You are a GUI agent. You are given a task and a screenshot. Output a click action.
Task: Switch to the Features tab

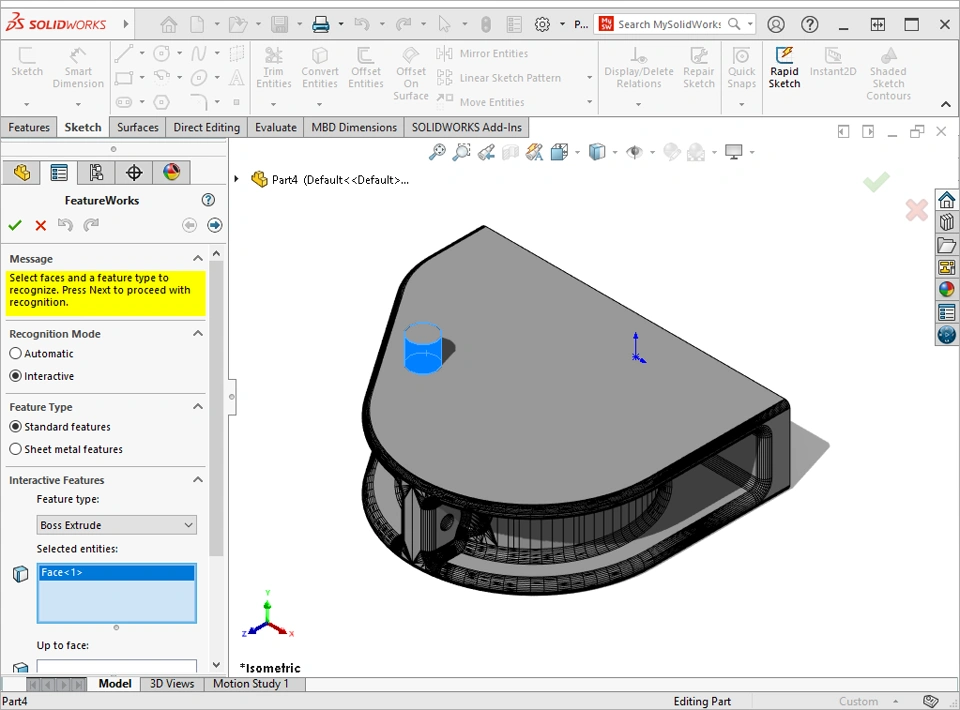tap(29, 127)
